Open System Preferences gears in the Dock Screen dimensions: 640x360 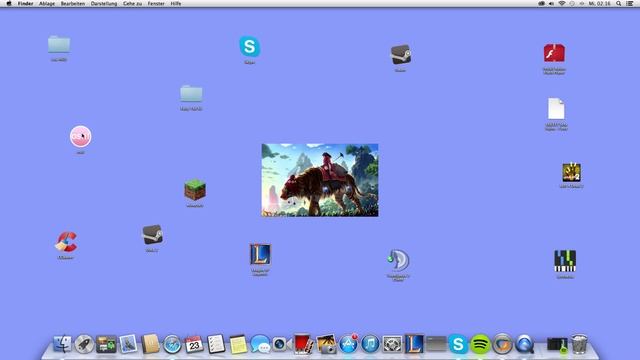[x=392, y=344]
